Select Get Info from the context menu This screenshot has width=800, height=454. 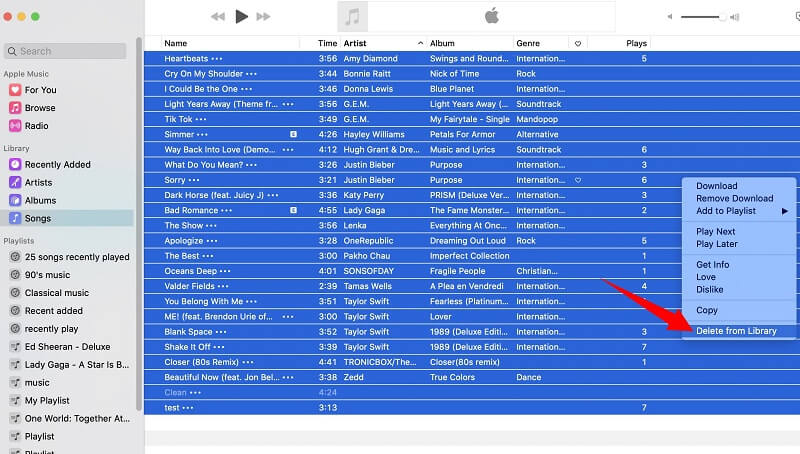[x=712, y=265]
